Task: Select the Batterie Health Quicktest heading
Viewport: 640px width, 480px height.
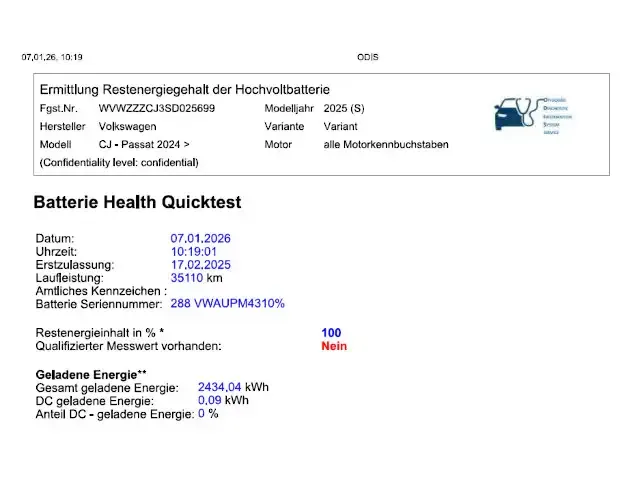Action: 137,202
